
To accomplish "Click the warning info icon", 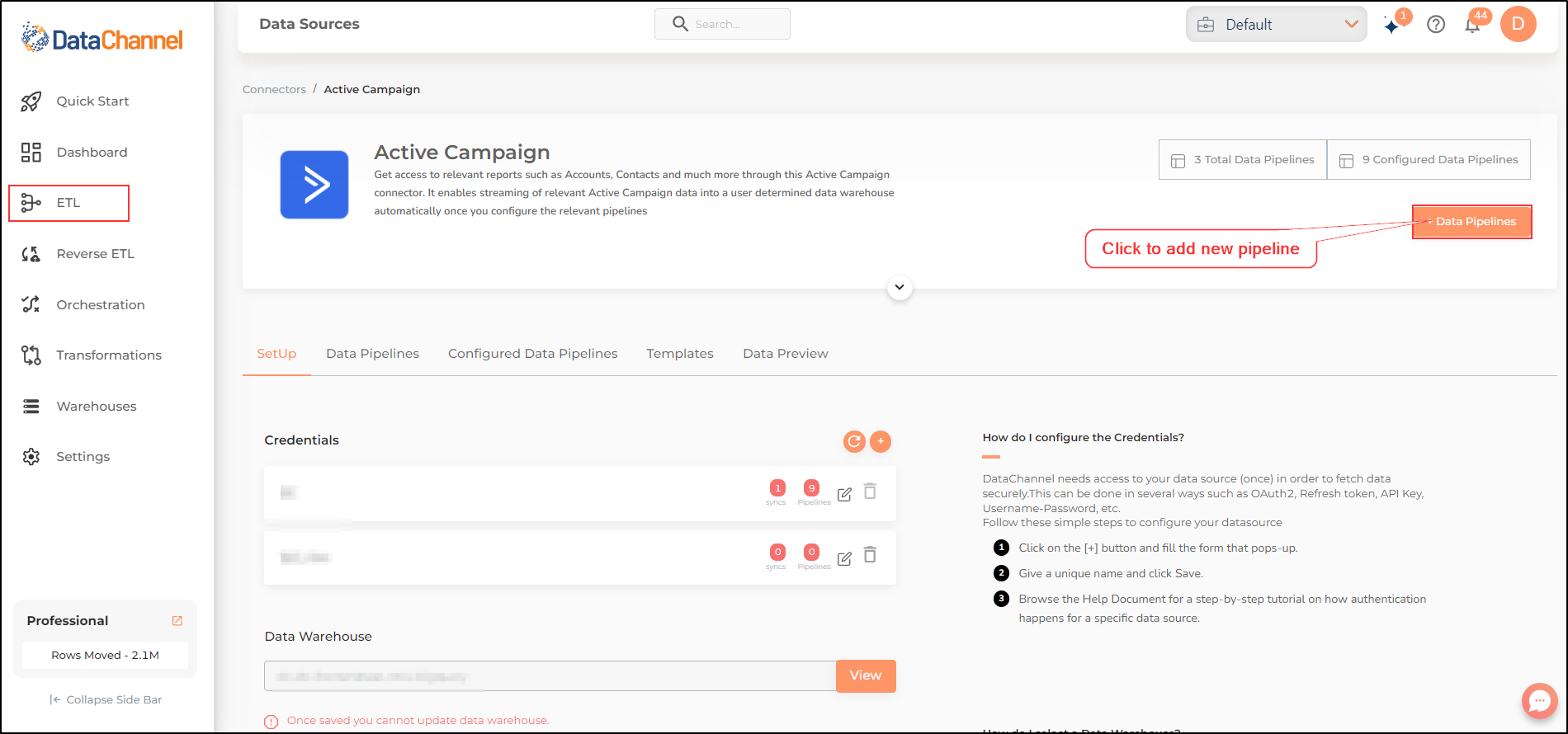I will click(x=272, y=722).
